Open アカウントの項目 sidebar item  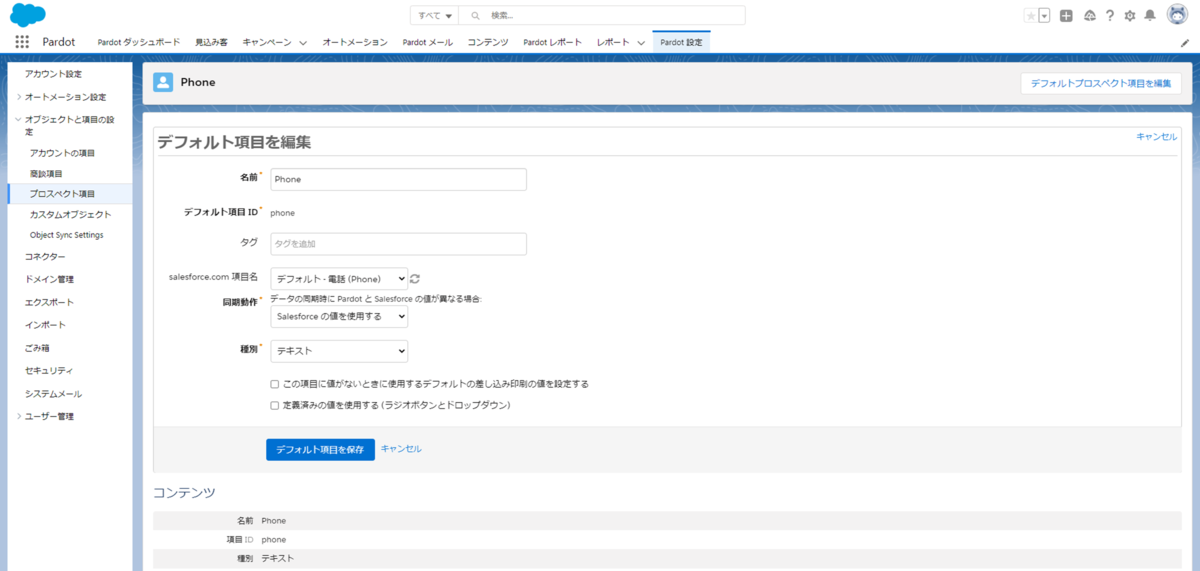tap(62, 152)
